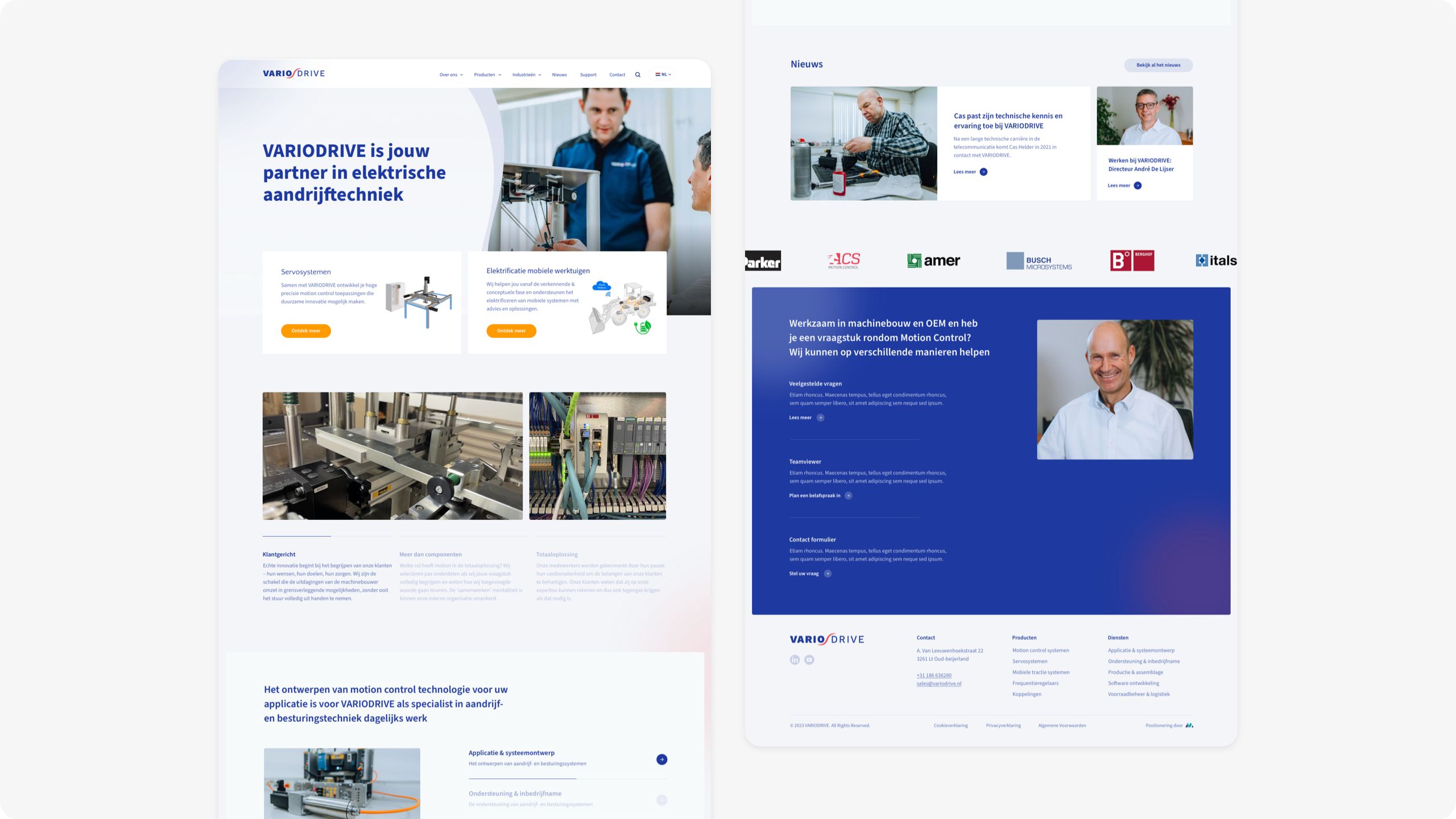Open Mobiele tractie systemen footer link

pos(1040,672)
